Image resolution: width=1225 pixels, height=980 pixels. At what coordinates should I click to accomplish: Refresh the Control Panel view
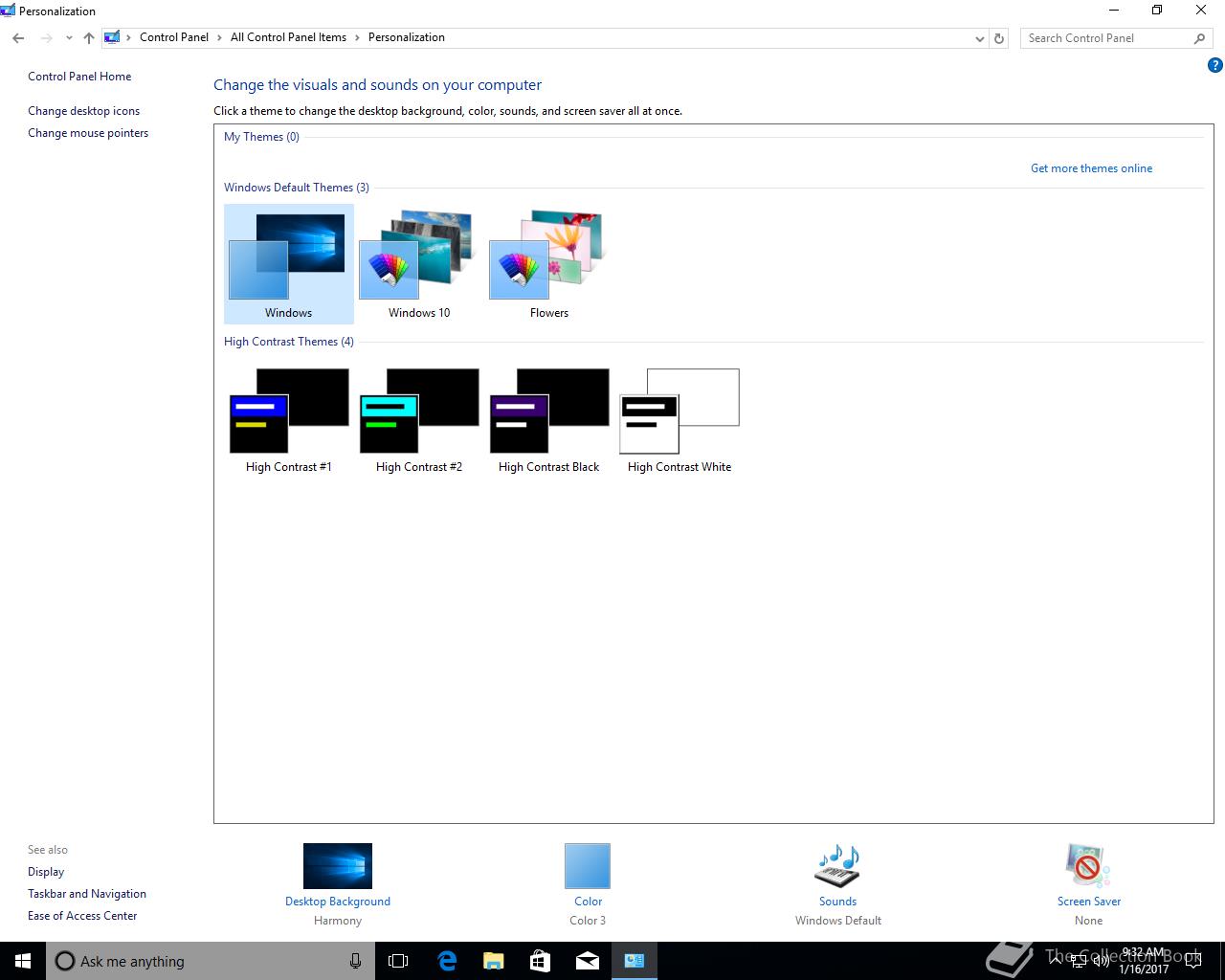(999, 38)
